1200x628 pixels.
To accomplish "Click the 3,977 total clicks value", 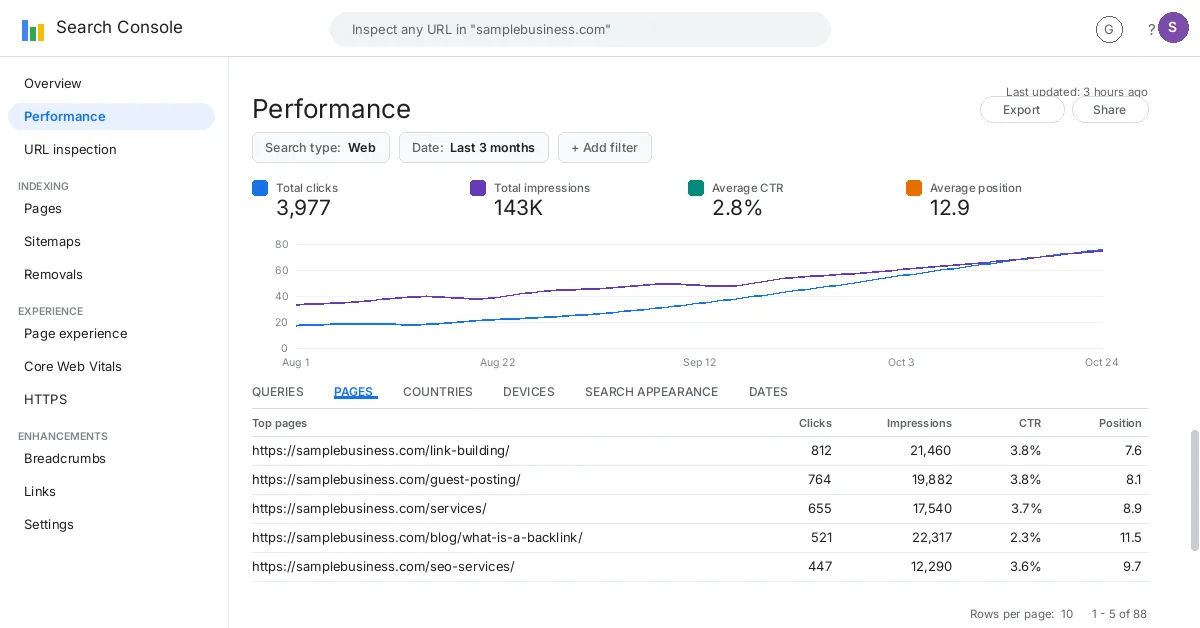I will pyautogui.click(x=303, y=208).
